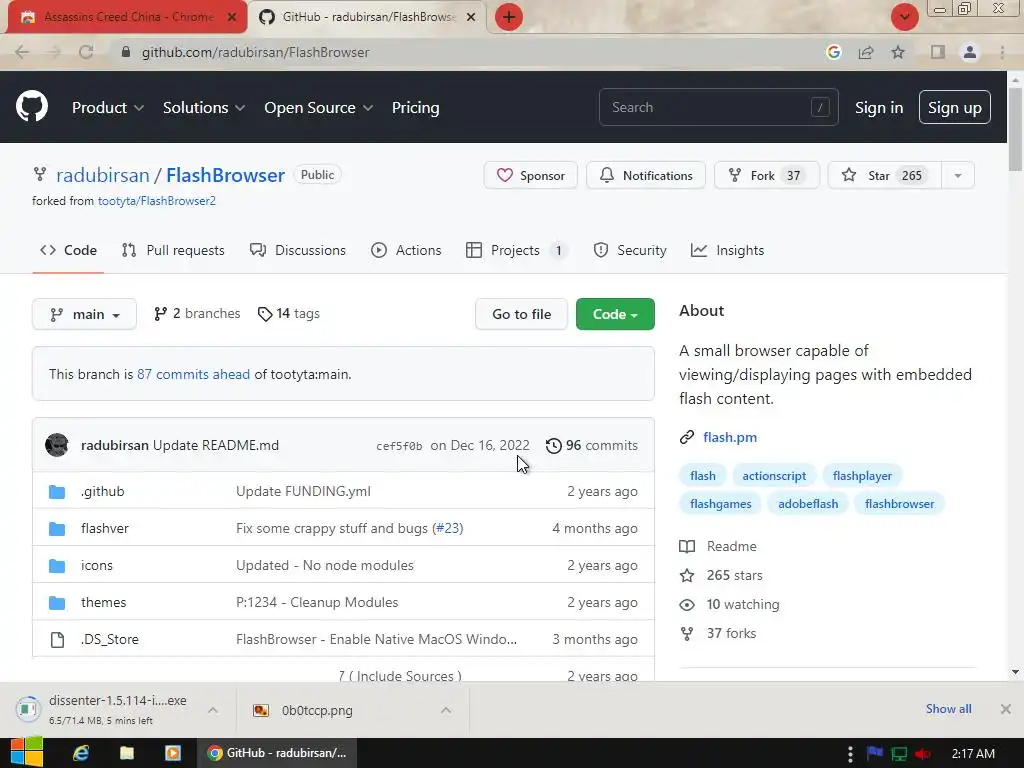Click the actionscript topic tag

click(x=774, y=476)
